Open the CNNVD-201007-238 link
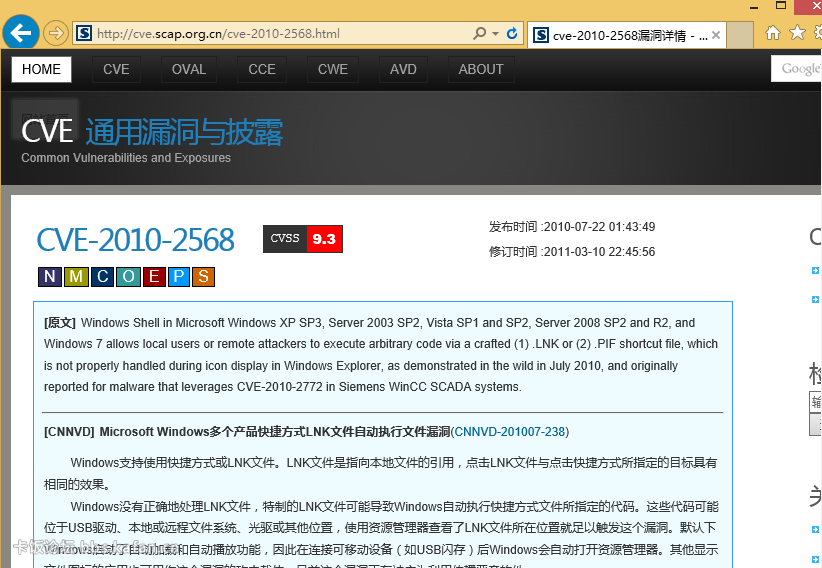Viewport: 822px width, 568px height. (x=510, y=432)
